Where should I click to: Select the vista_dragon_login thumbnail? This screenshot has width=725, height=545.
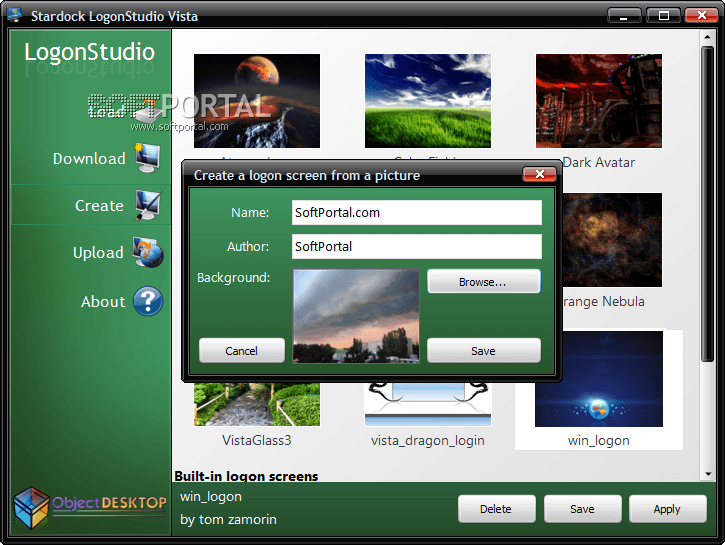428,404
